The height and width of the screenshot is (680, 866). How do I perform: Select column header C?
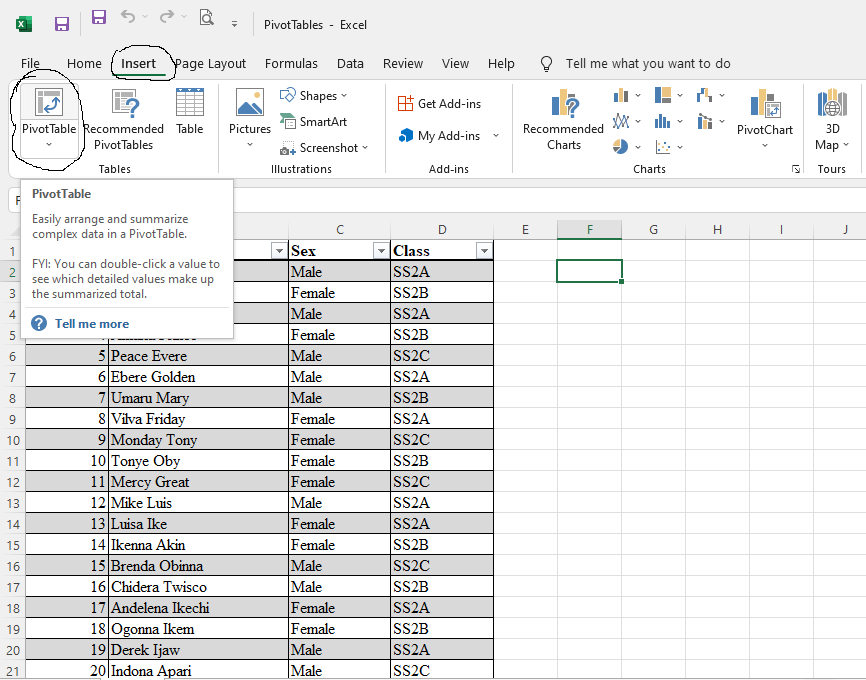click(340, 229)
